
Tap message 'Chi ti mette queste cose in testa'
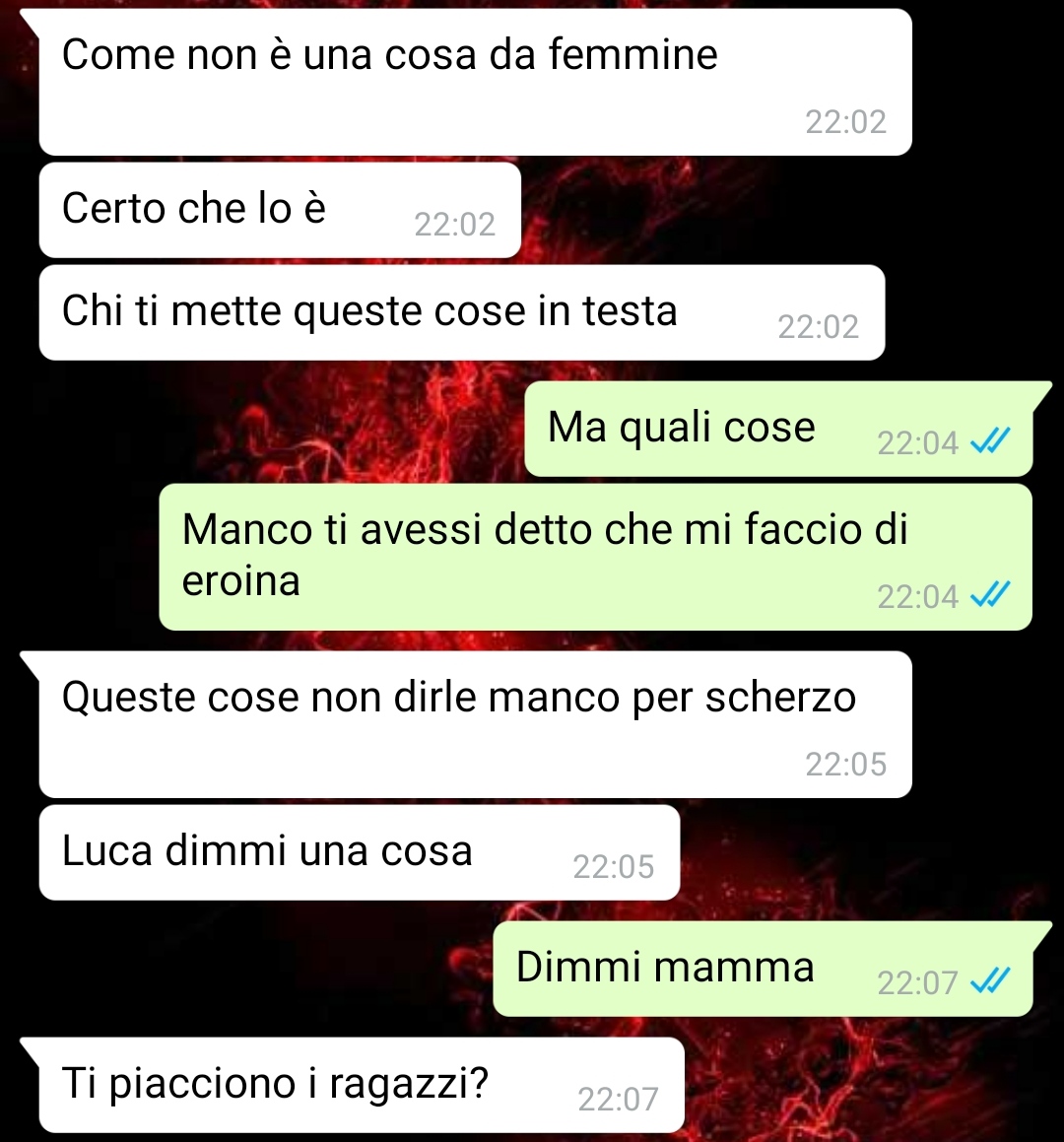pyautogui.click(x=462, y=313)
